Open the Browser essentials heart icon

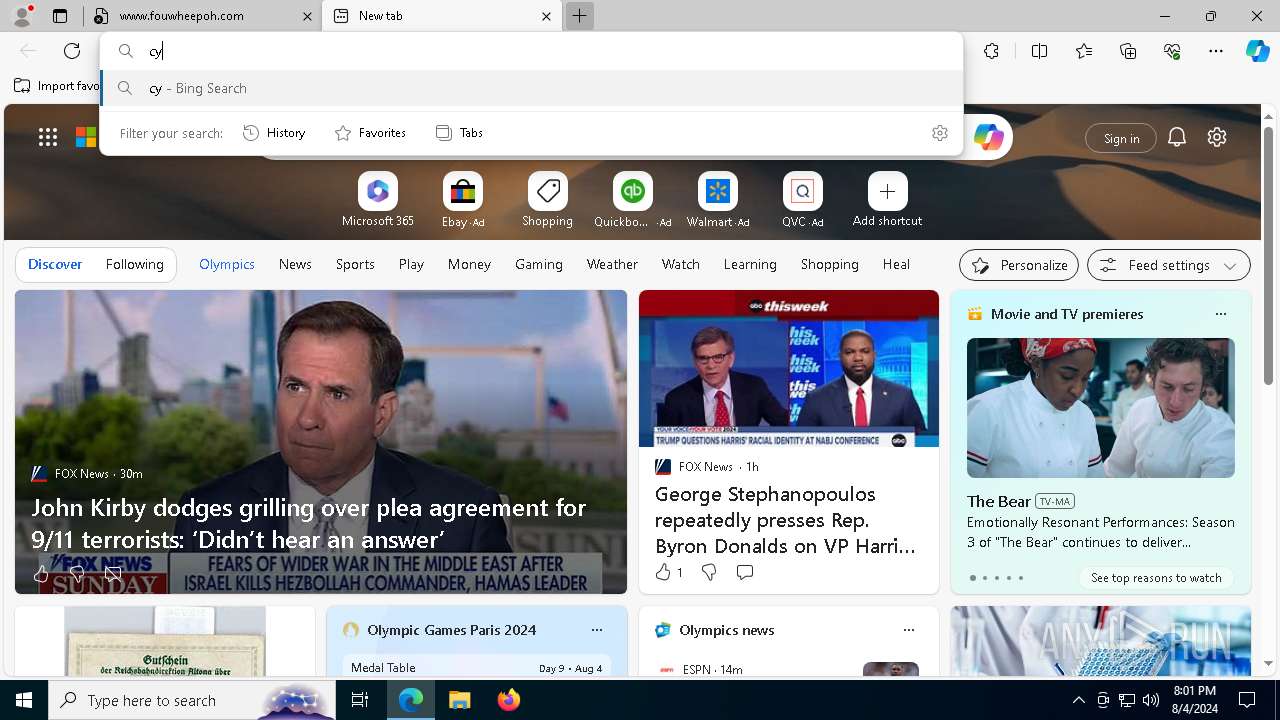click(x=1172, y=51)
